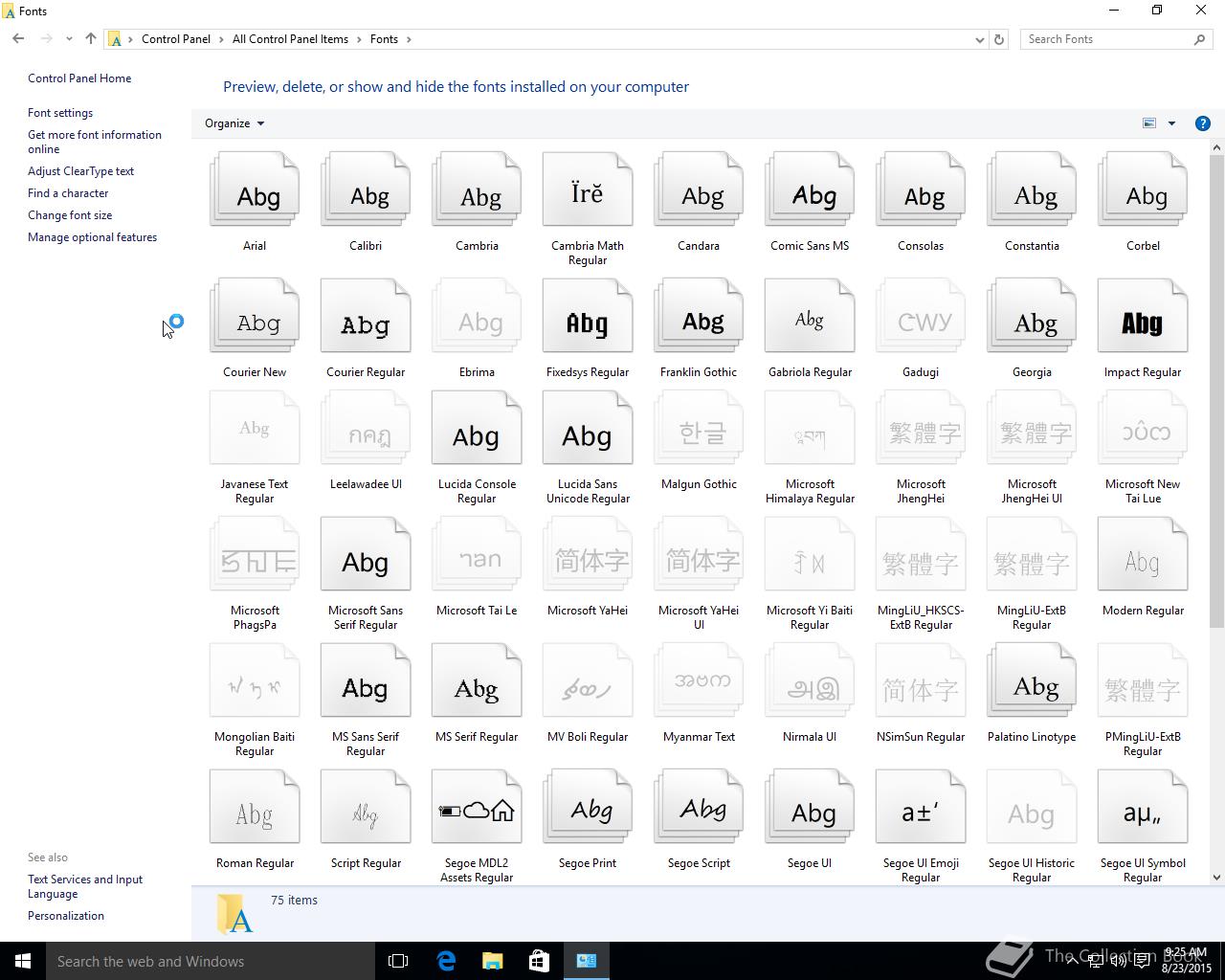
Task: Select the Modern Regular font
Action: tap(1143, 554)
